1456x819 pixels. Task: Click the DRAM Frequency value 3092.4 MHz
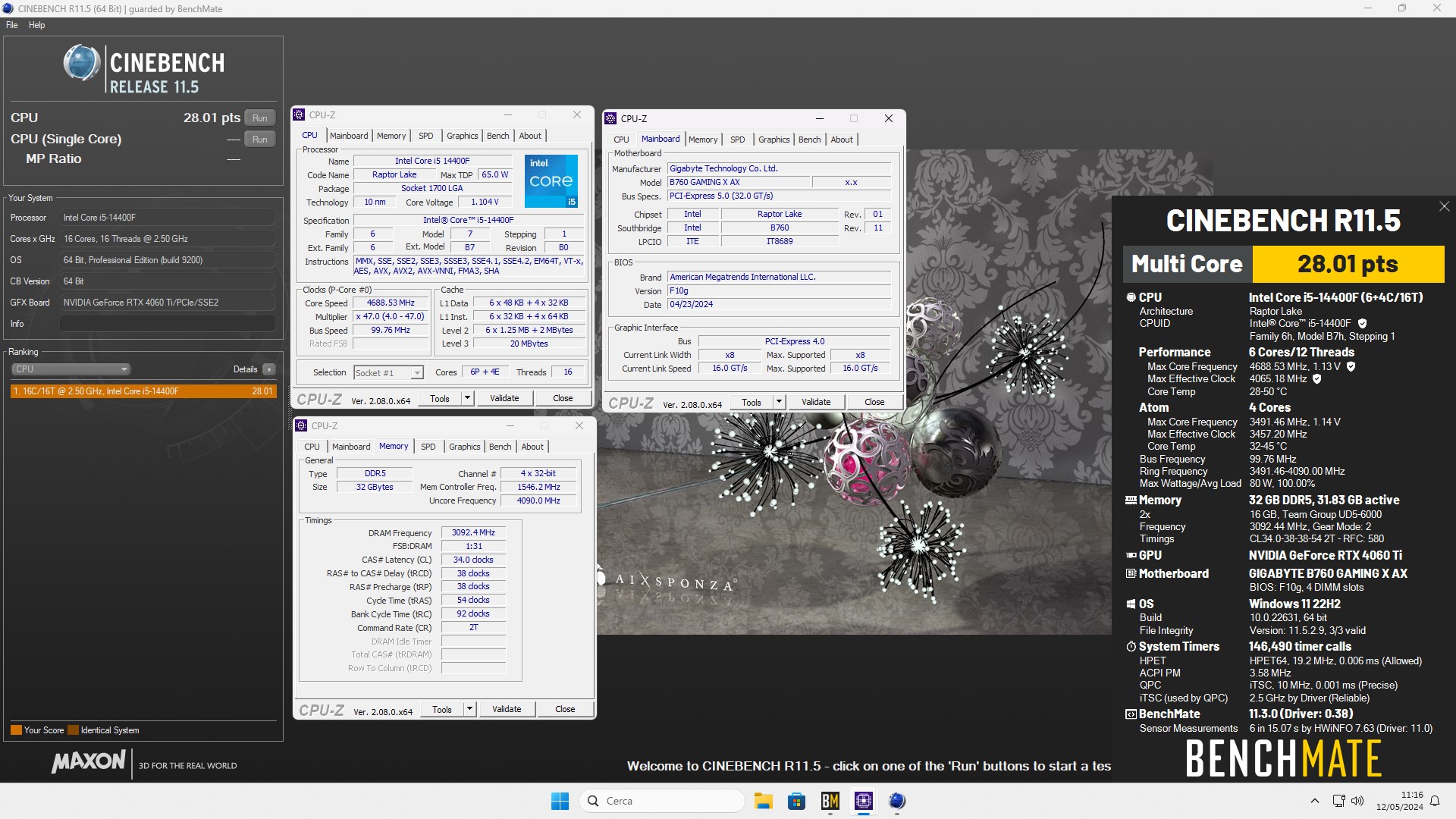tap(473, 533)
